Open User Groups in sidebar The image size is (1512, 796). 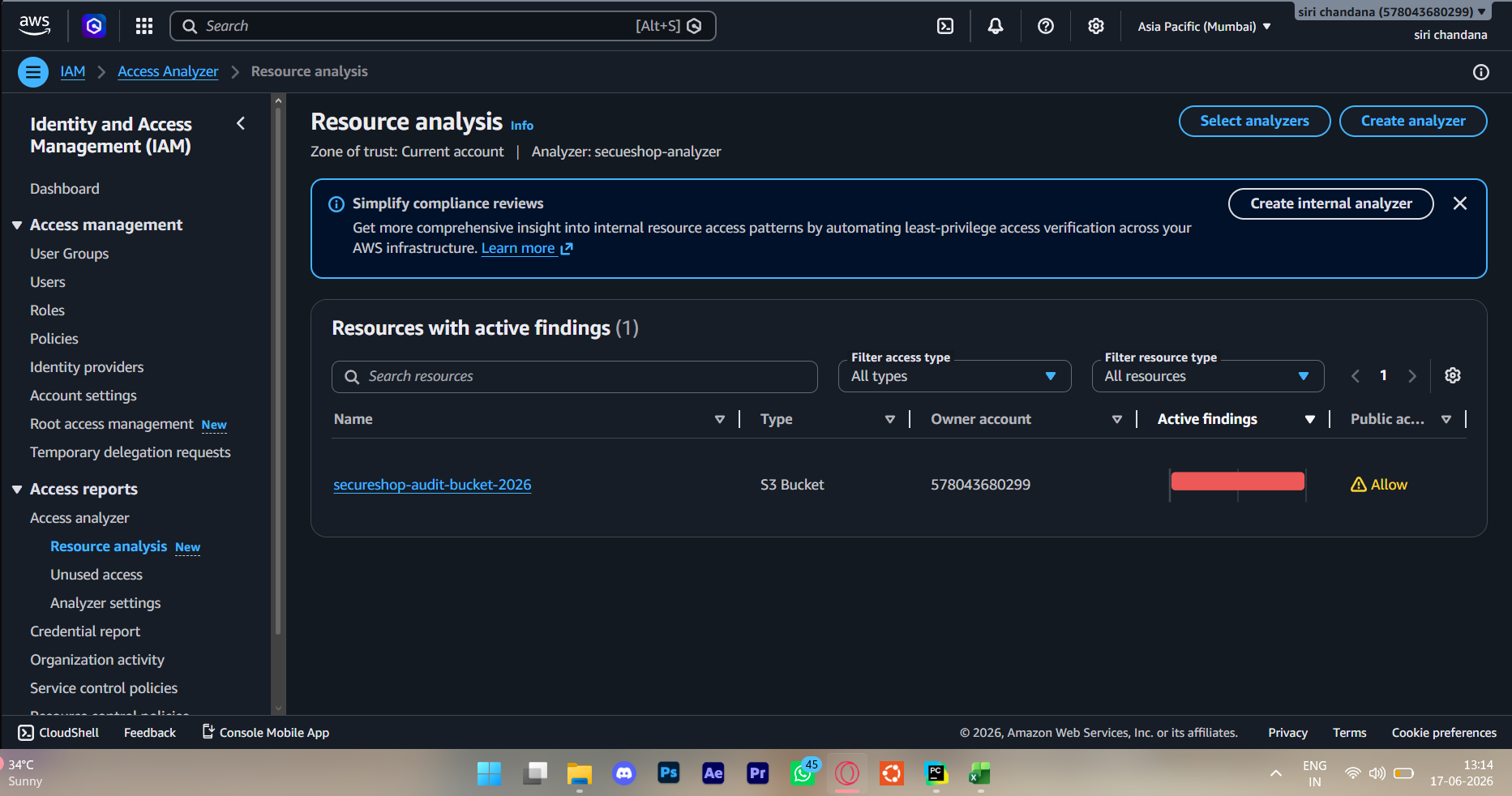click(70, 254)
